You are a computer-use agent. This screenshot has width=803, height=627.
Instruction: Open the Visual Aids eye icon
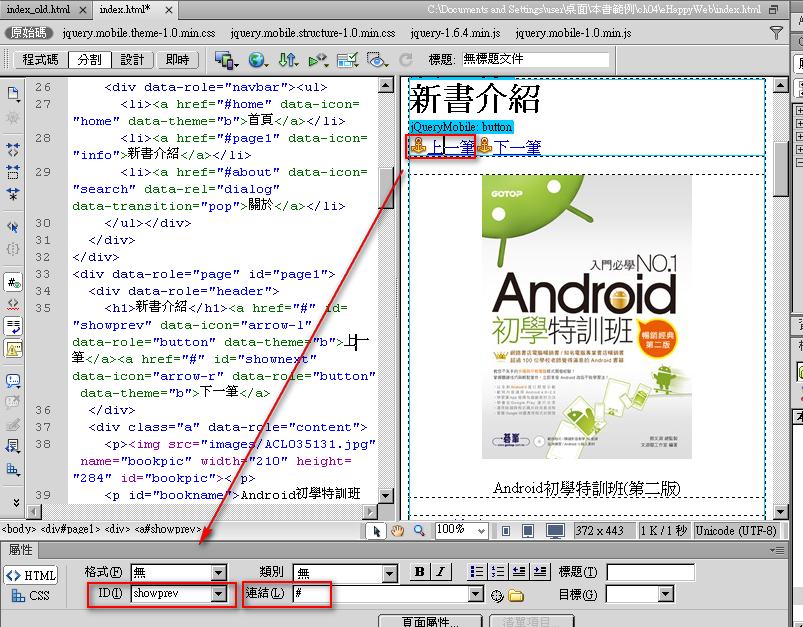(x=377, y=60)
